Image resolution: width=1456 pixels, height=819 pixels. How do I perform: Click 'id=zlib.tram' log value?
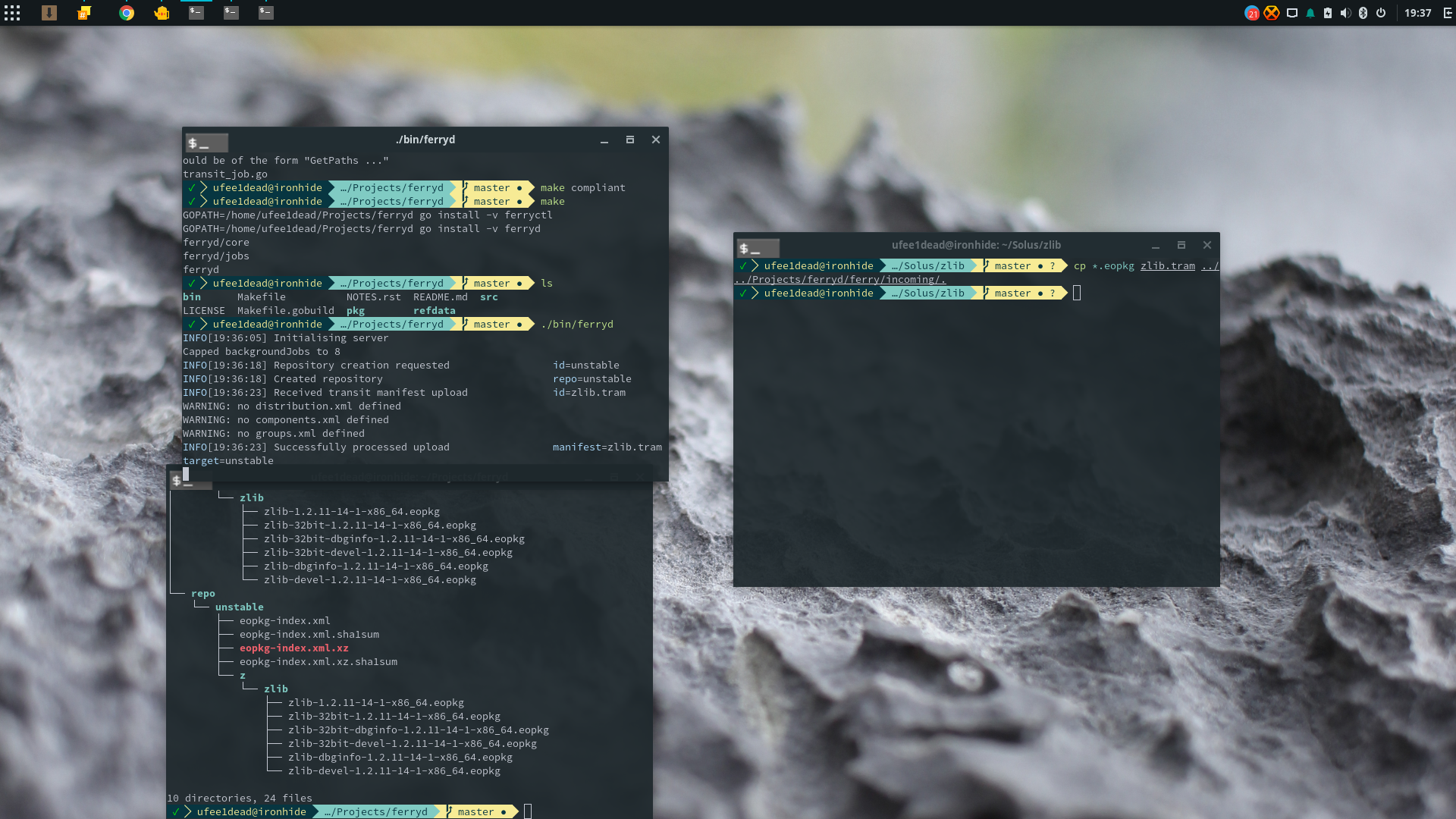point(589,393)
